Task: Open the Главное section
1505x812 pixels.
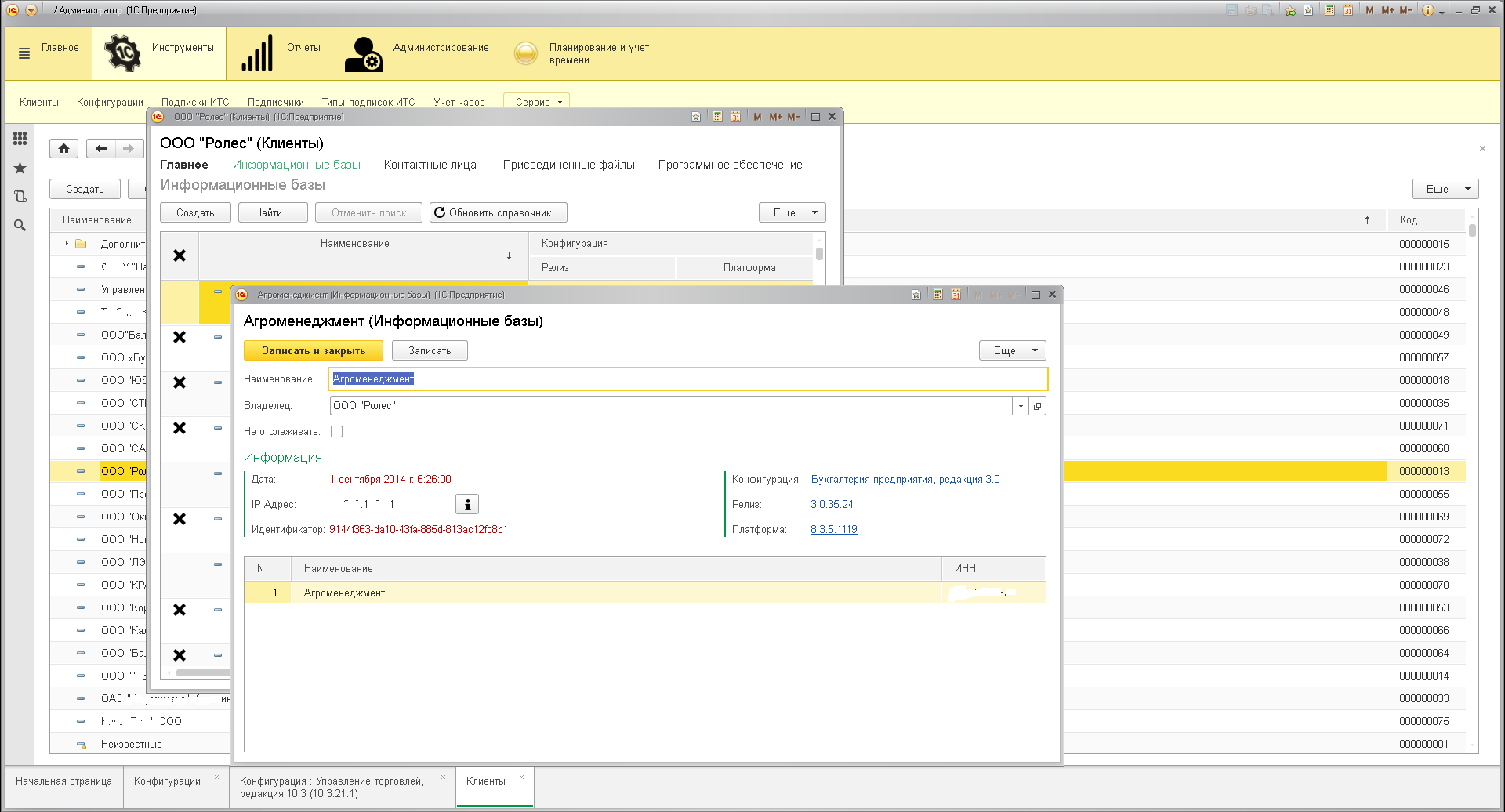Action: (x=60, y=48)
